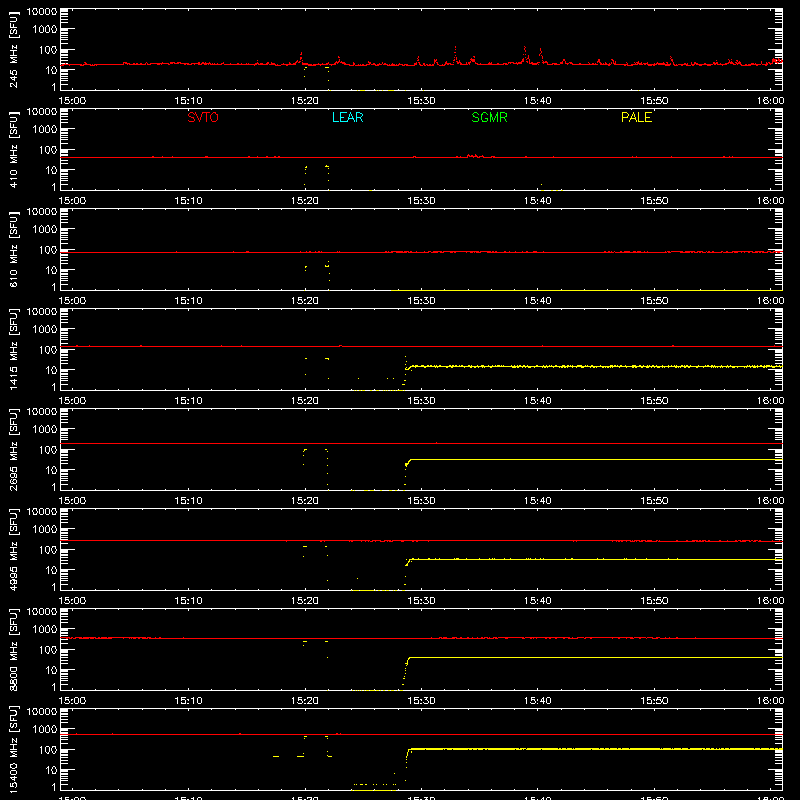Select the 610 MHz [SFU] axis label

click(13, 250)
